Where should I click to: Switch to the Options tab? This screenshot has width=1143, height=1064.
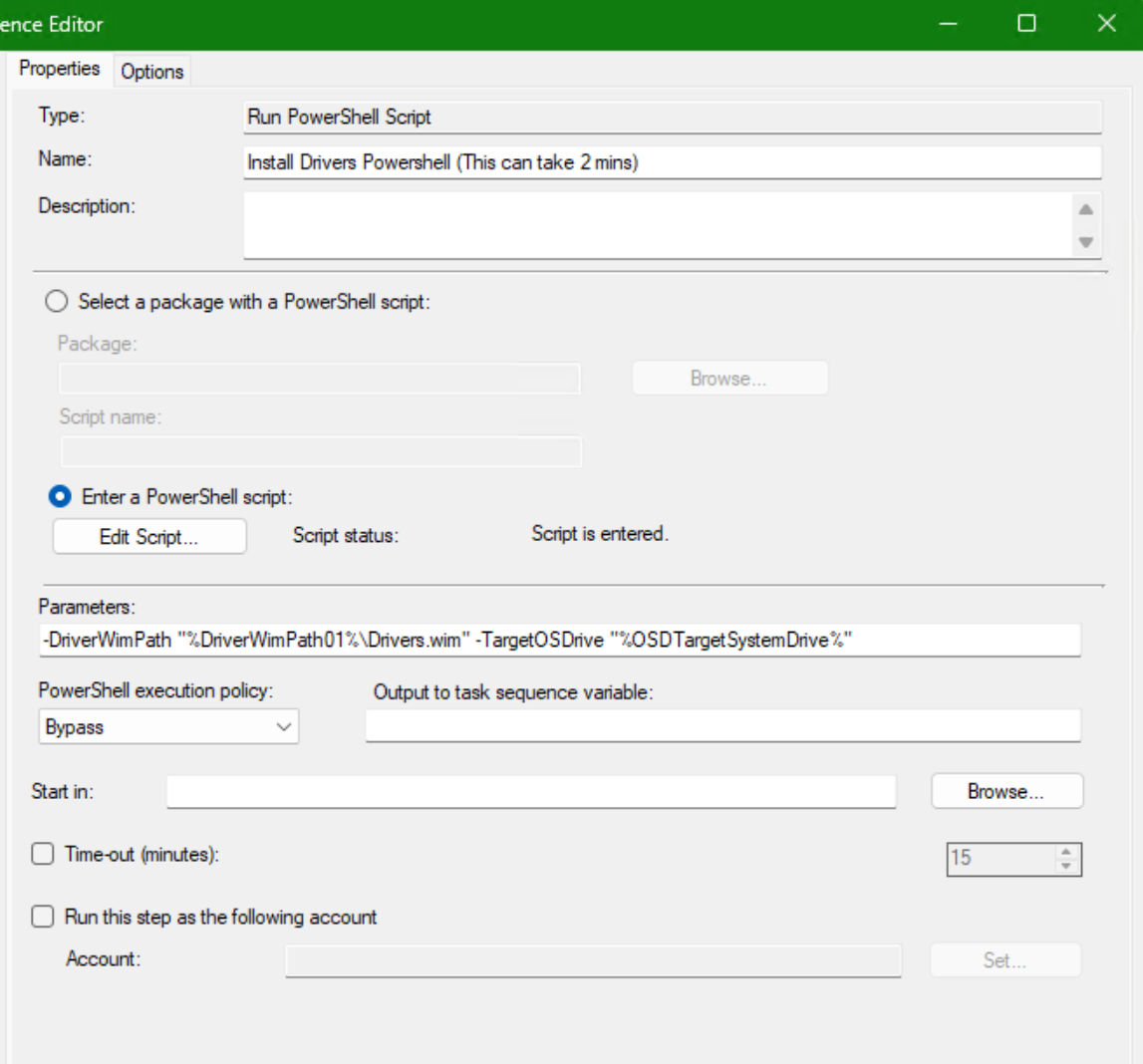pos(152,72)
